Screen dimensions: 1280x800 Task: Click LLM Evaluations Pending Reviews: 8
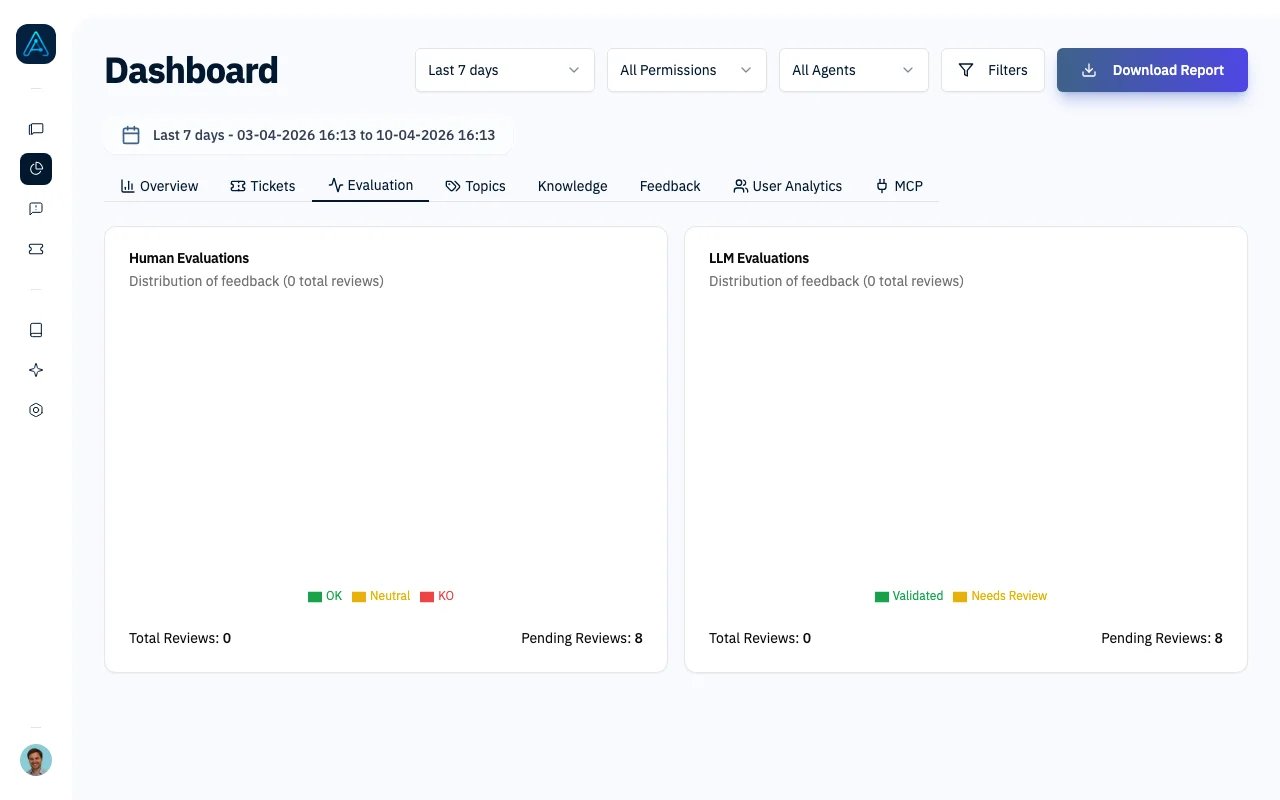pyautogui.click(x=1162, y=638)
